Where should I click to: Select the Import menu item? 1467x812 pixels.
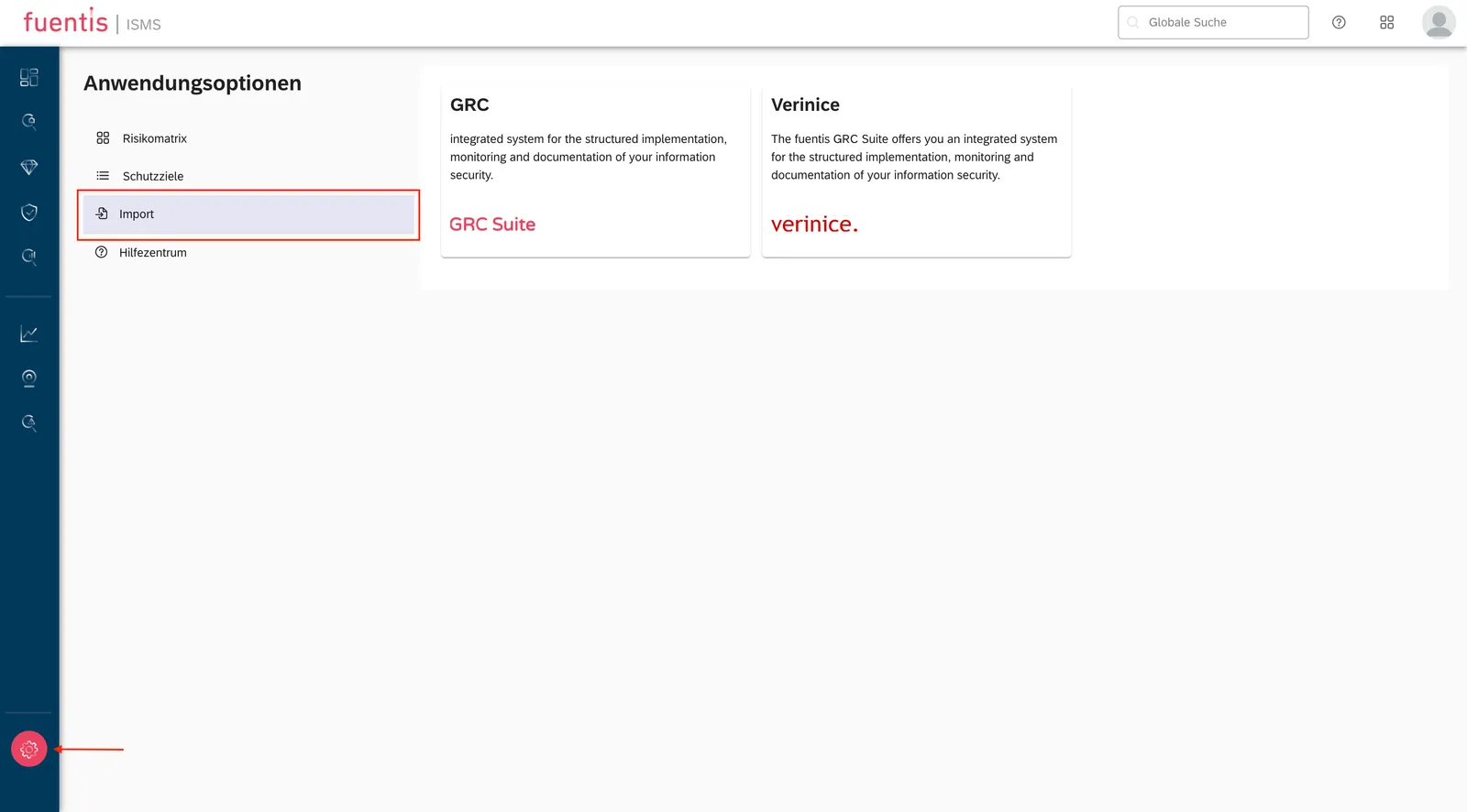pyautogui.click(x=248, y=214)
